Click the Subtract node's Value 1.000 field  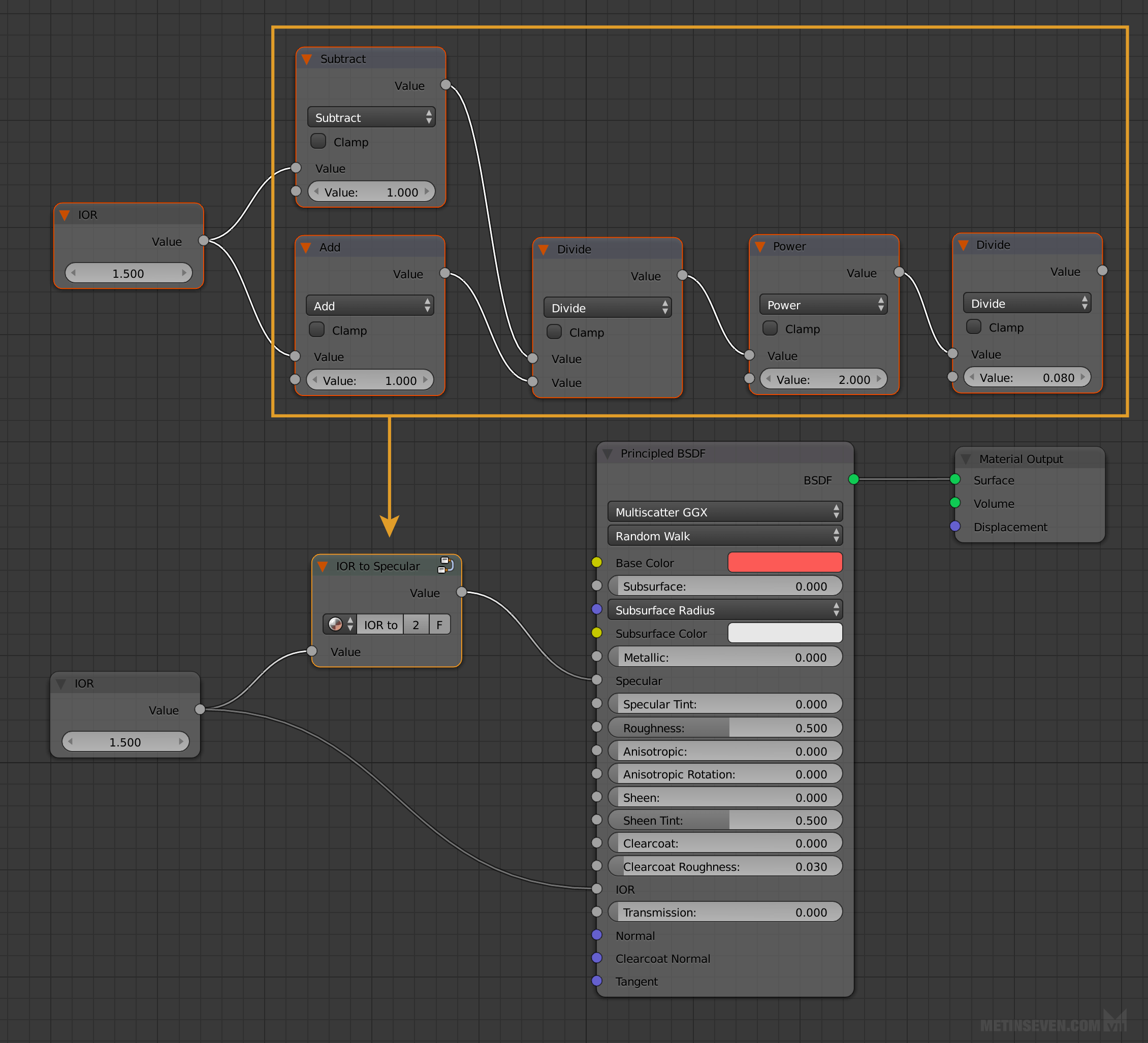click(371, 192)
